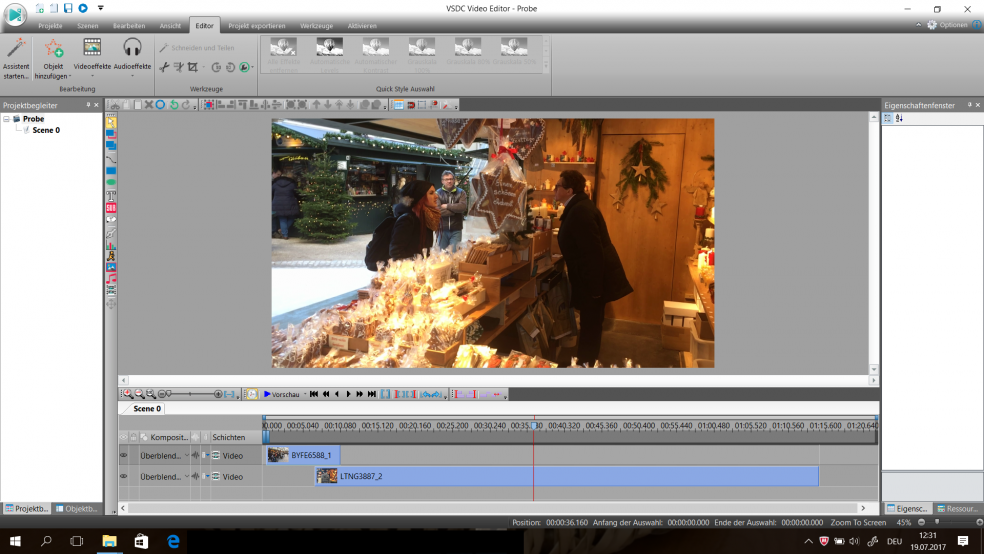Toggle visibility eye of the BYFE6588_1 layer
Screen dimensions: 984x554
click(124, 455)
